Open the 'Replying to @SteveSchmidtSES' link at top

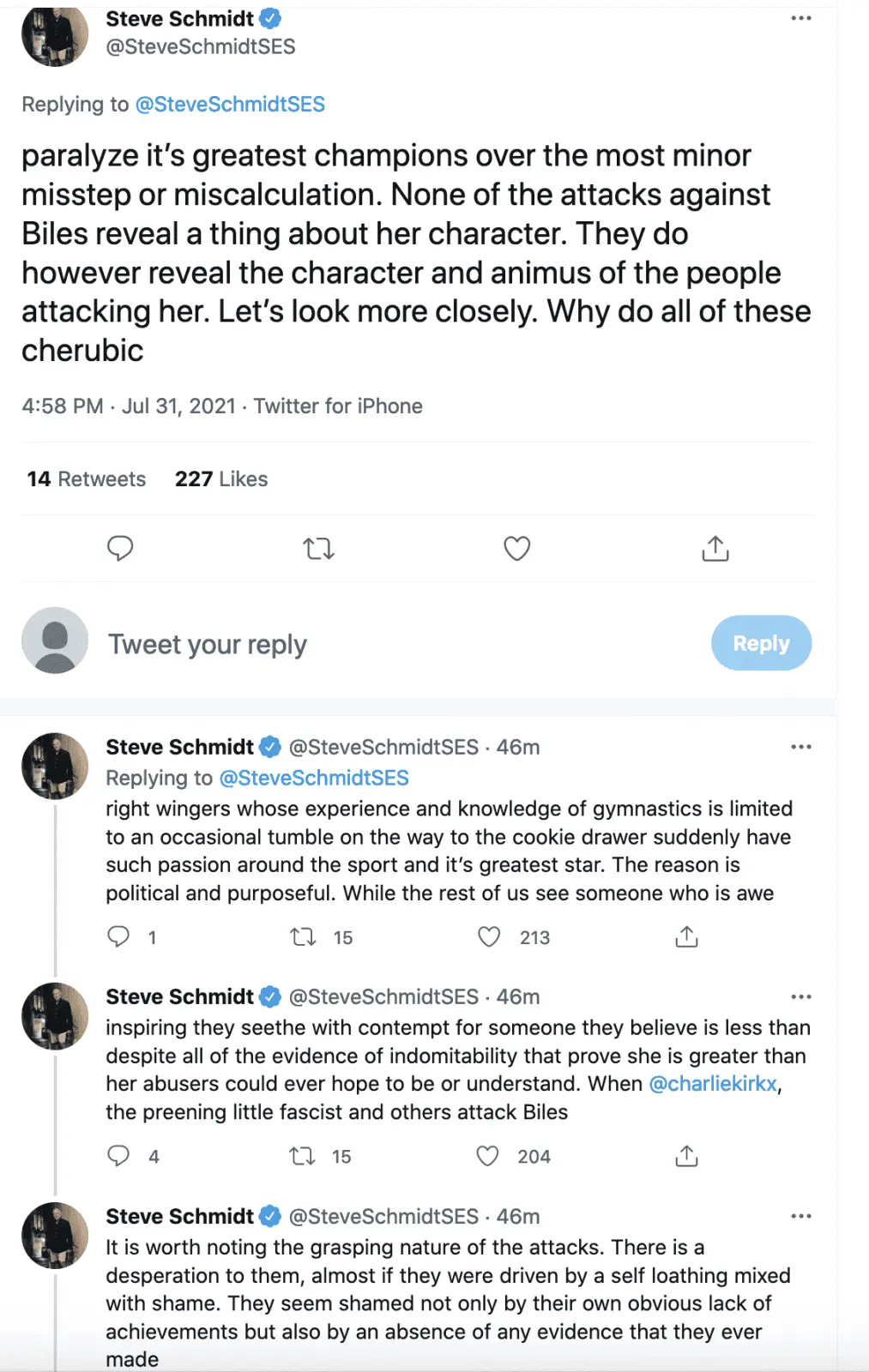230,105
